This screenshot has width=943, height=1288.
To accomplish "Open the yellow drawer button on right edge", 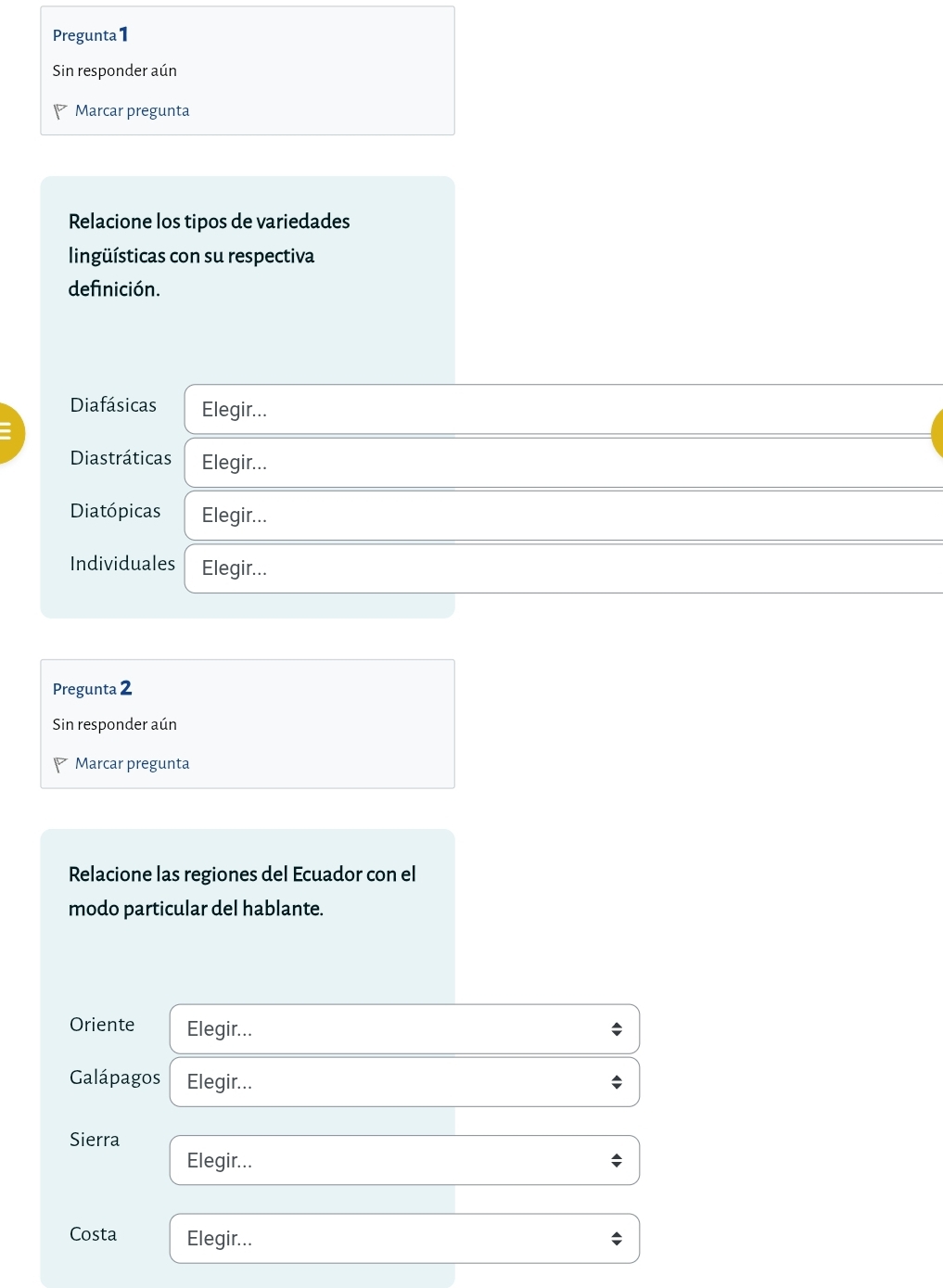I will (x=937, y=433).
